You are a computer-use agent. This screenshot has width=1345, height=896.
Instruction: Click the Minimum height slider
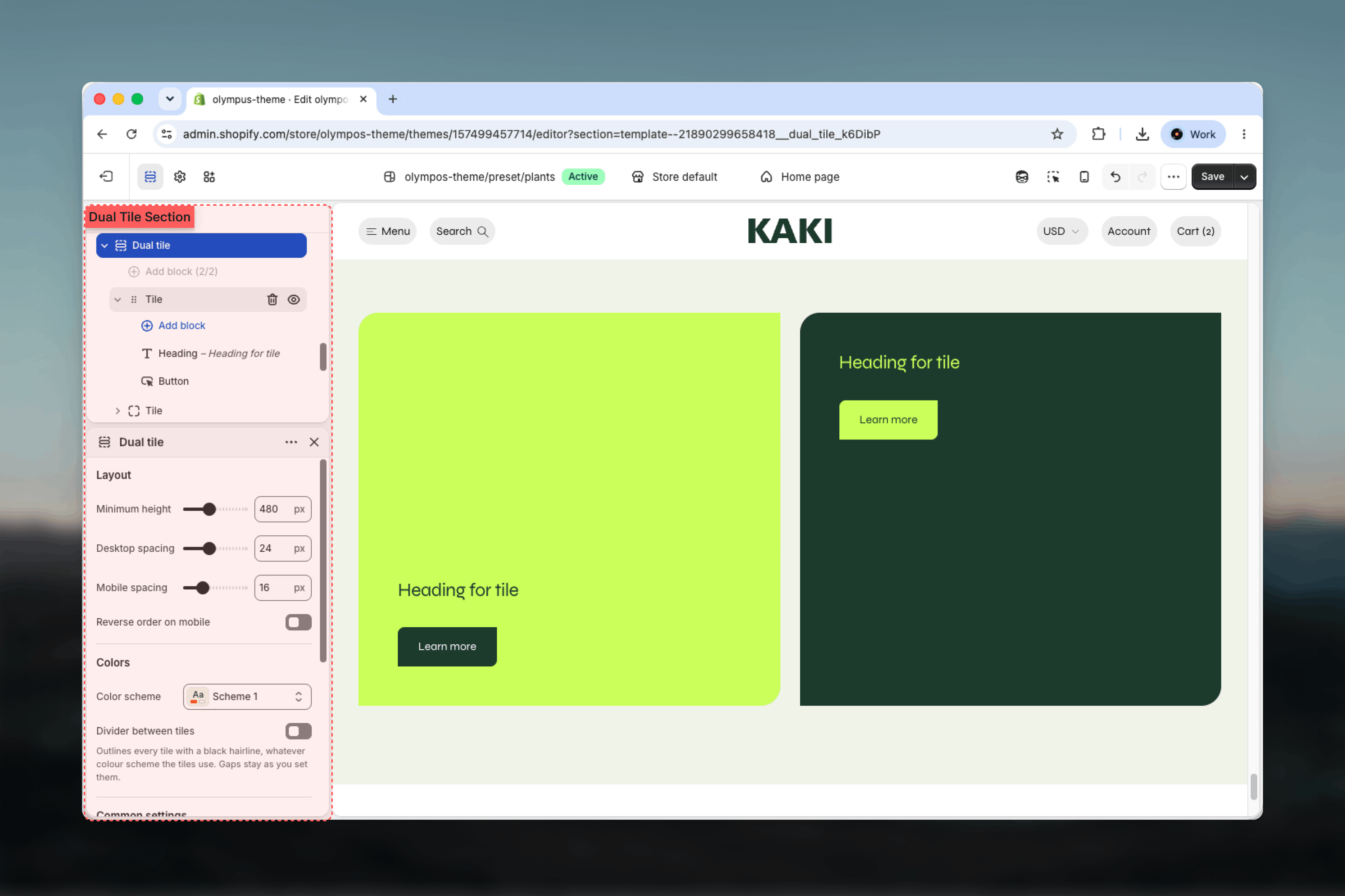click(x=216, y=509)
